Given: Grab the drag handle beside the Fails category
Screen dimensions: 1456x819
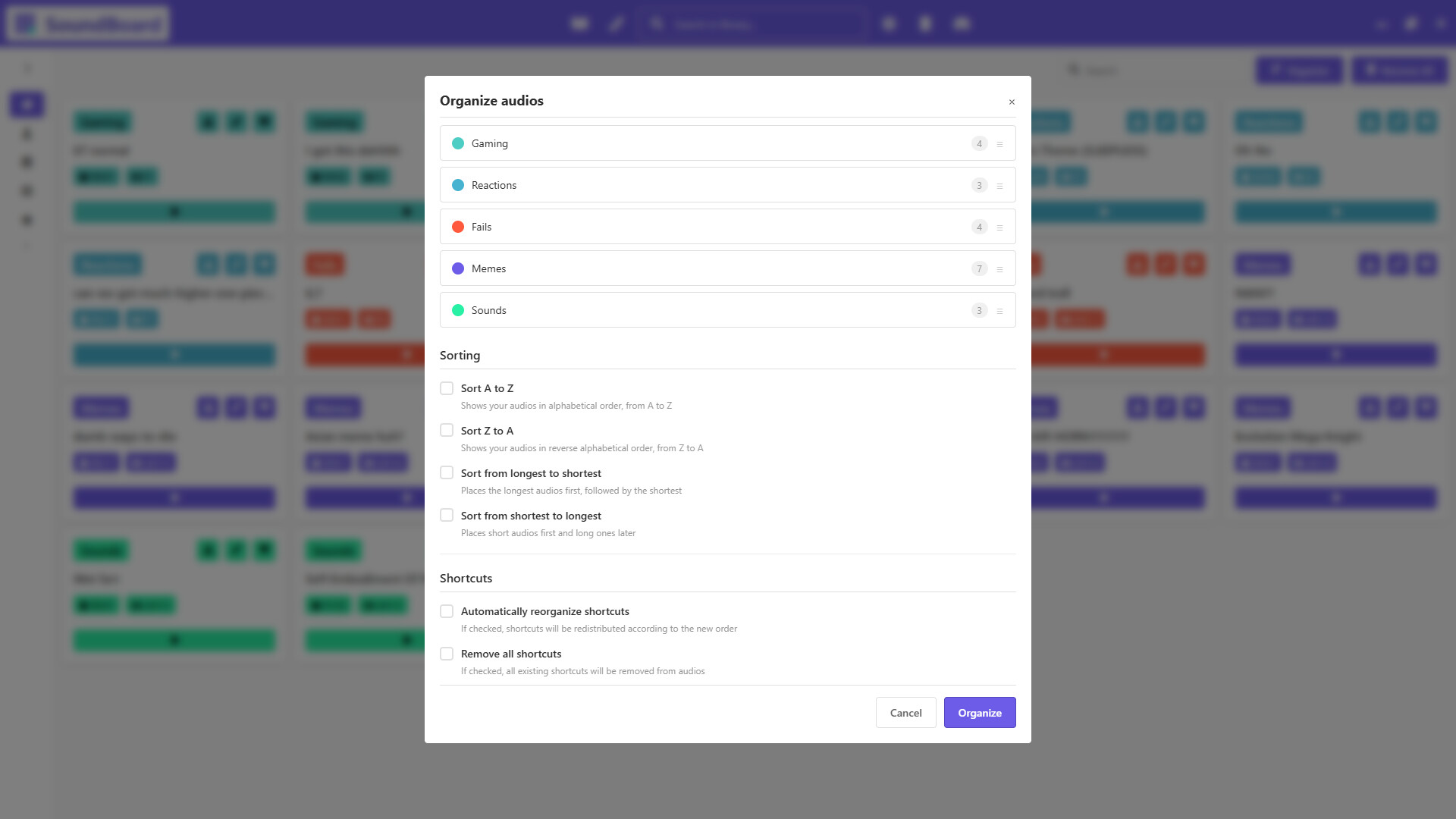Looking at the screenshot, I should [1001, 226].
